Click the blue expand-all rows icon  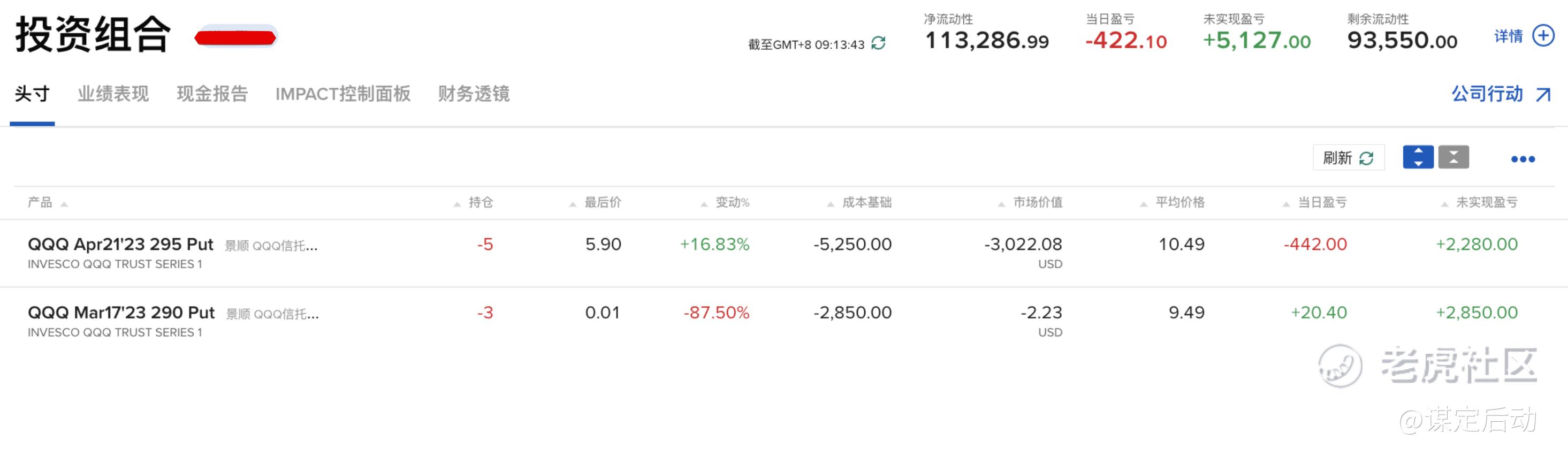coord(1418,157)
